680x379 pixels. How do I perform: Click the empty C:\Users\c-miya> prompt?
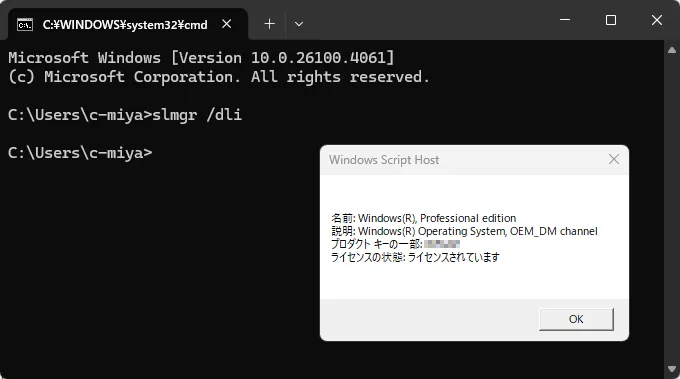[x=80, y=153]
